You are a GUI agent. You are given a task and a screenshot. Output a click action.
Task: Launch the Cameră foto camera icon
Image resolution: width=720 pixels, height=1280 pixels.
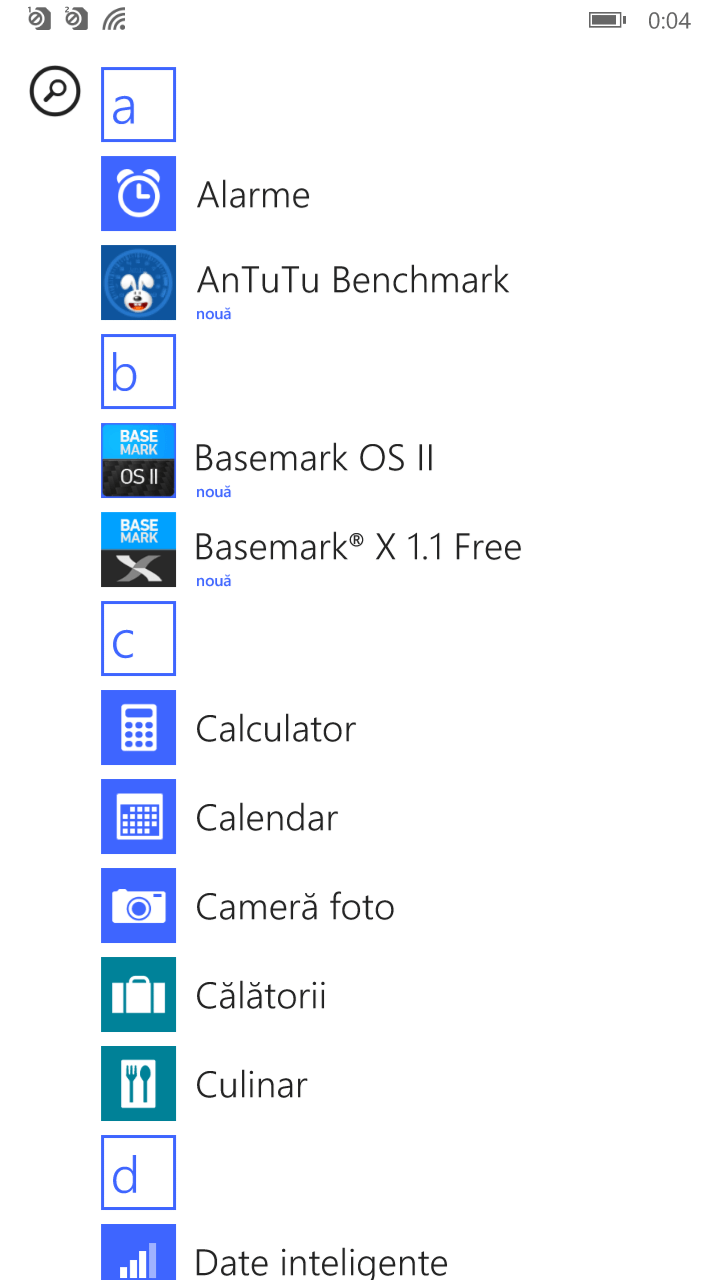pos(138,906)
